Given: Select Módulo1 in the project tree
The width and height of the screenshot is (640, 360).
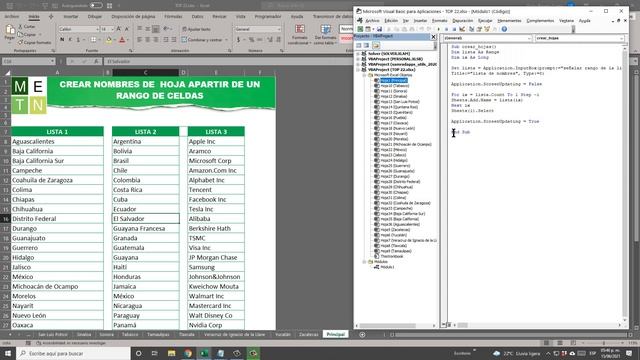Looking at the screenshot, I should (x=387, y=267).
